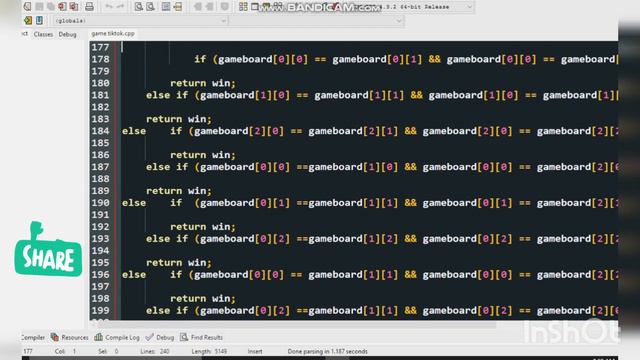Switch to the Debug tab in left panel
The image size is (640, 360).
click(67, 34)
